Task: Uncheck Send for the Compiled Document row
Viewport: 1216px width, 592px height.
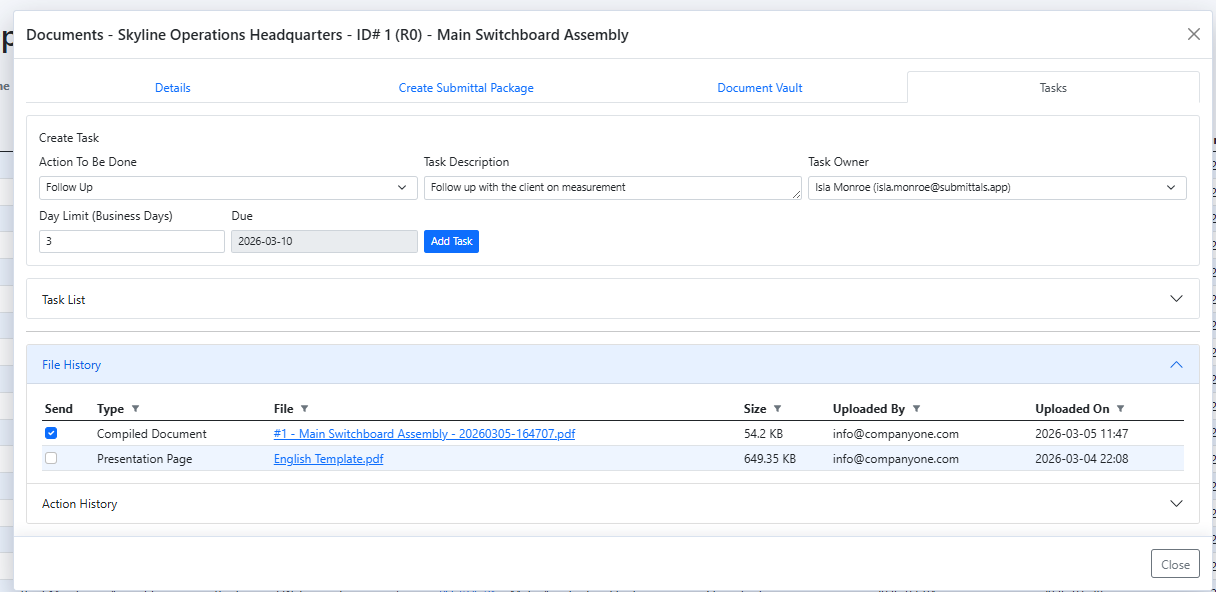Action: click(52, 434)
